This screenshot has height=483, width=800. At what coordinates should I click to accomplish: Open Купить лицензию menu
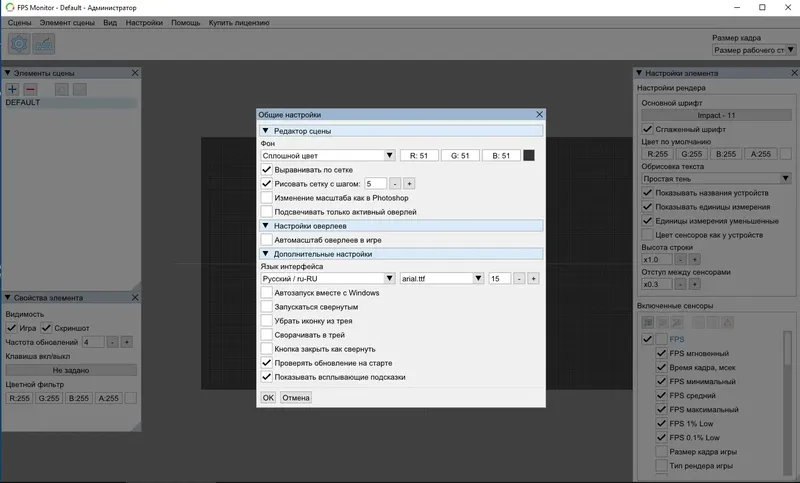[x=239, y=22]
